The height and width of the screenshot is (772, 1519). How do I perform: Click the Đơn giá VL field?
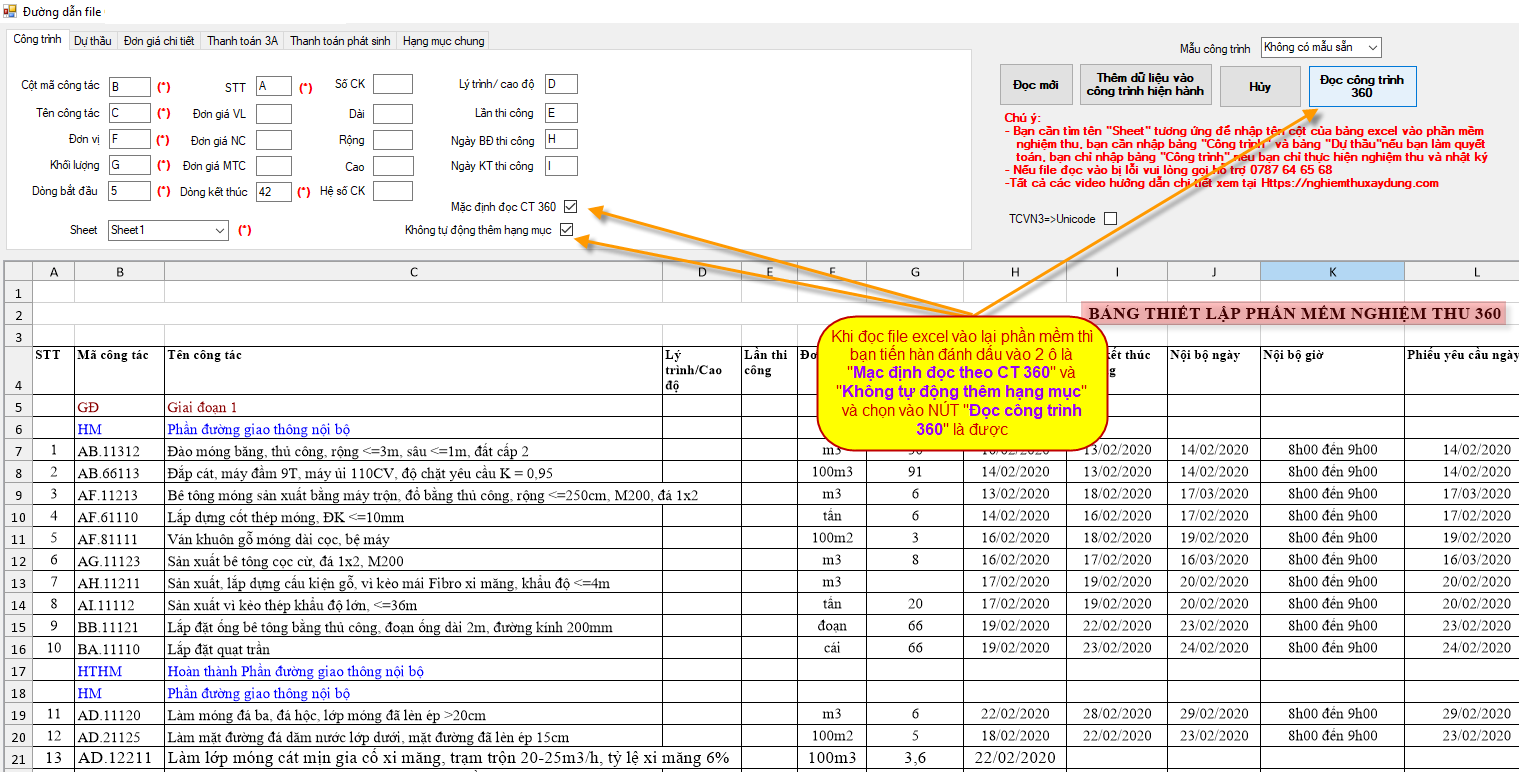[x=274, y=113]
